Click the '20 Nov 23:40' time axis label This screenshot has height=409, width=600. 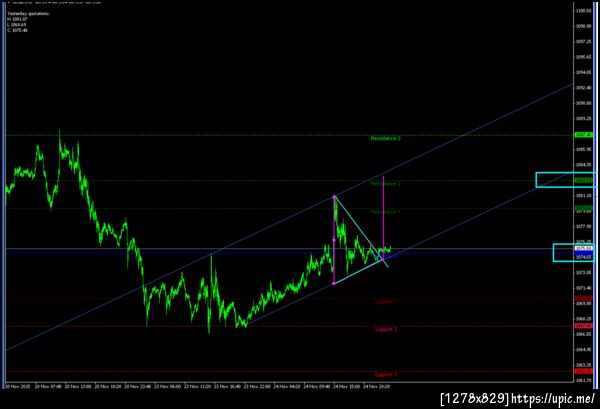(x=138, y=387)
